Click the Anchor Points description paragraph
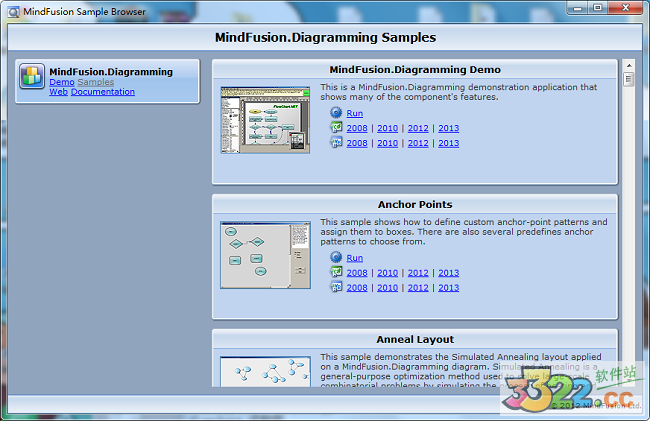This screenshot has height=421, width=650. pos(464,232)
